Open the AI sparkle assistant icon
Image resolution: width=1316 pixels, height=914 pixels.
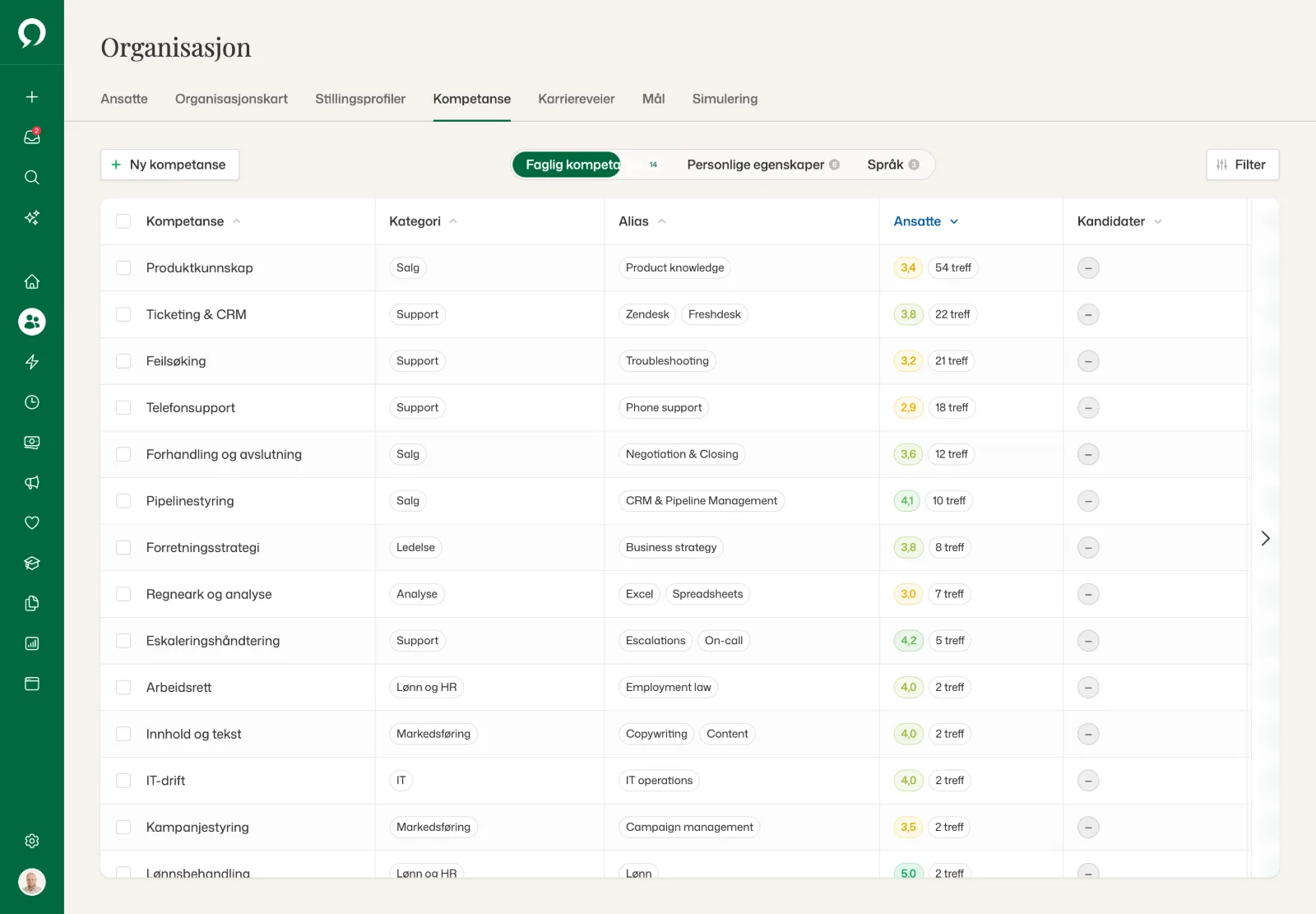click(x=32, y=217)
